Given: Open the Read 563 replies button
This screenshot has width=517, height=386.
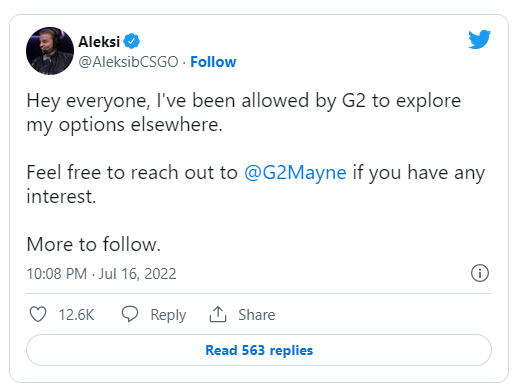Looking at the screenshot, I should pyautogui.click(x=259, y=350).
